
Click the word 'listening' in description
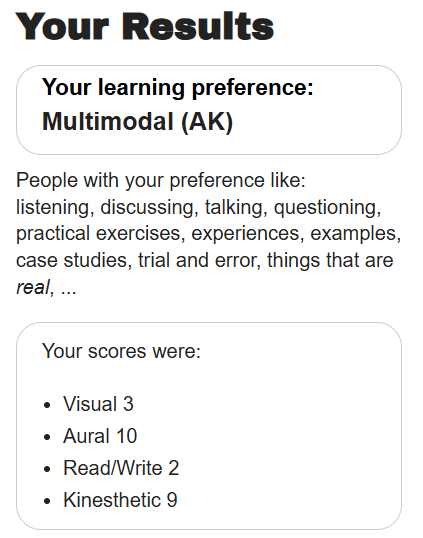tap(55, 208)
